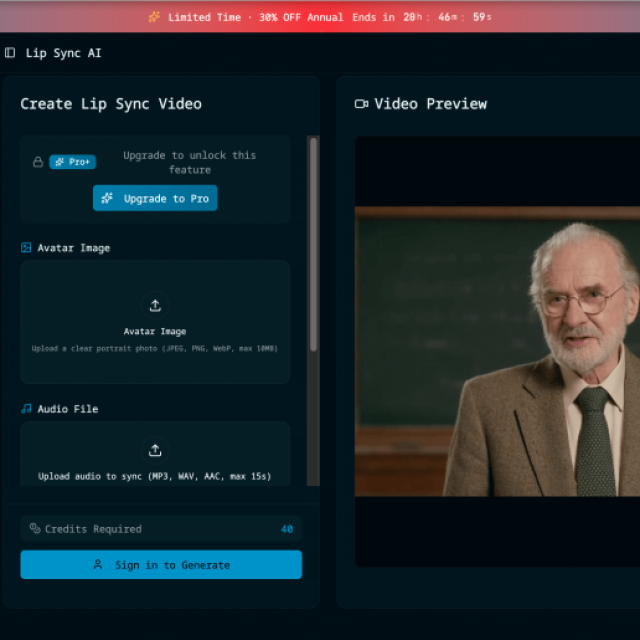The width and height of the screenshot is (640, 640).
Task: Toggle the sidebar panel icon
Action: (x=10, y=53)
